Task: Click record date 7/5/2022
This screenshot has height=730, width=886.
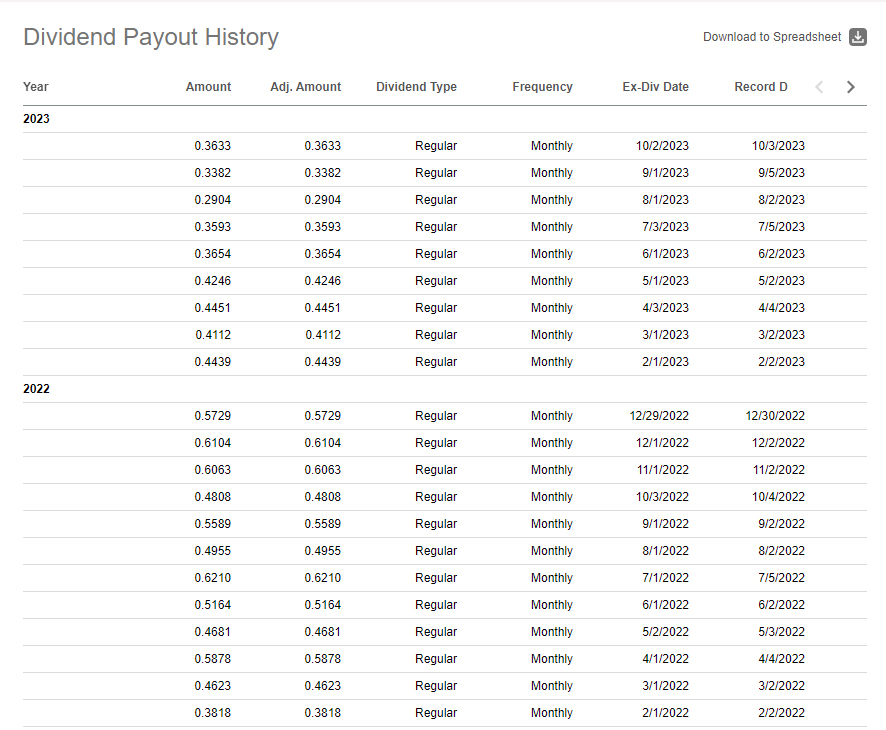Action: coord(781,579)
